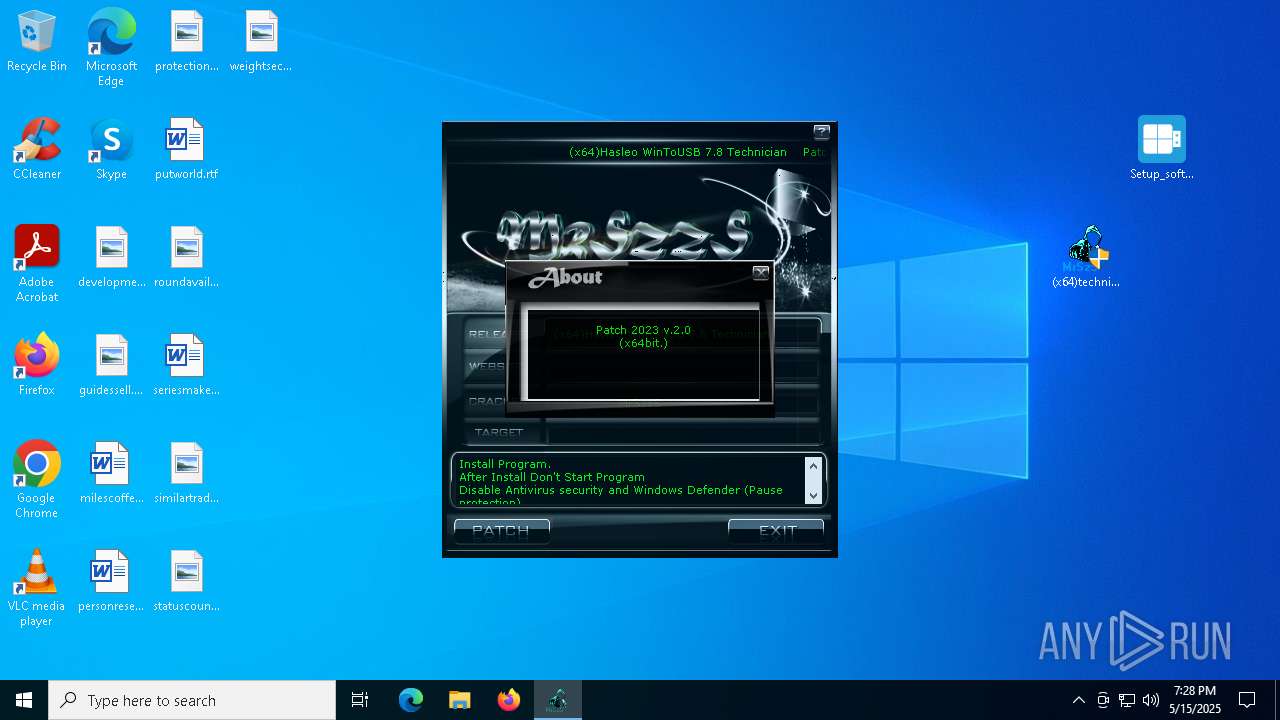Select the weightsec... image file icon
Image resolution: width=1280 pixels, height=720 pixels.
coord(260,42)
